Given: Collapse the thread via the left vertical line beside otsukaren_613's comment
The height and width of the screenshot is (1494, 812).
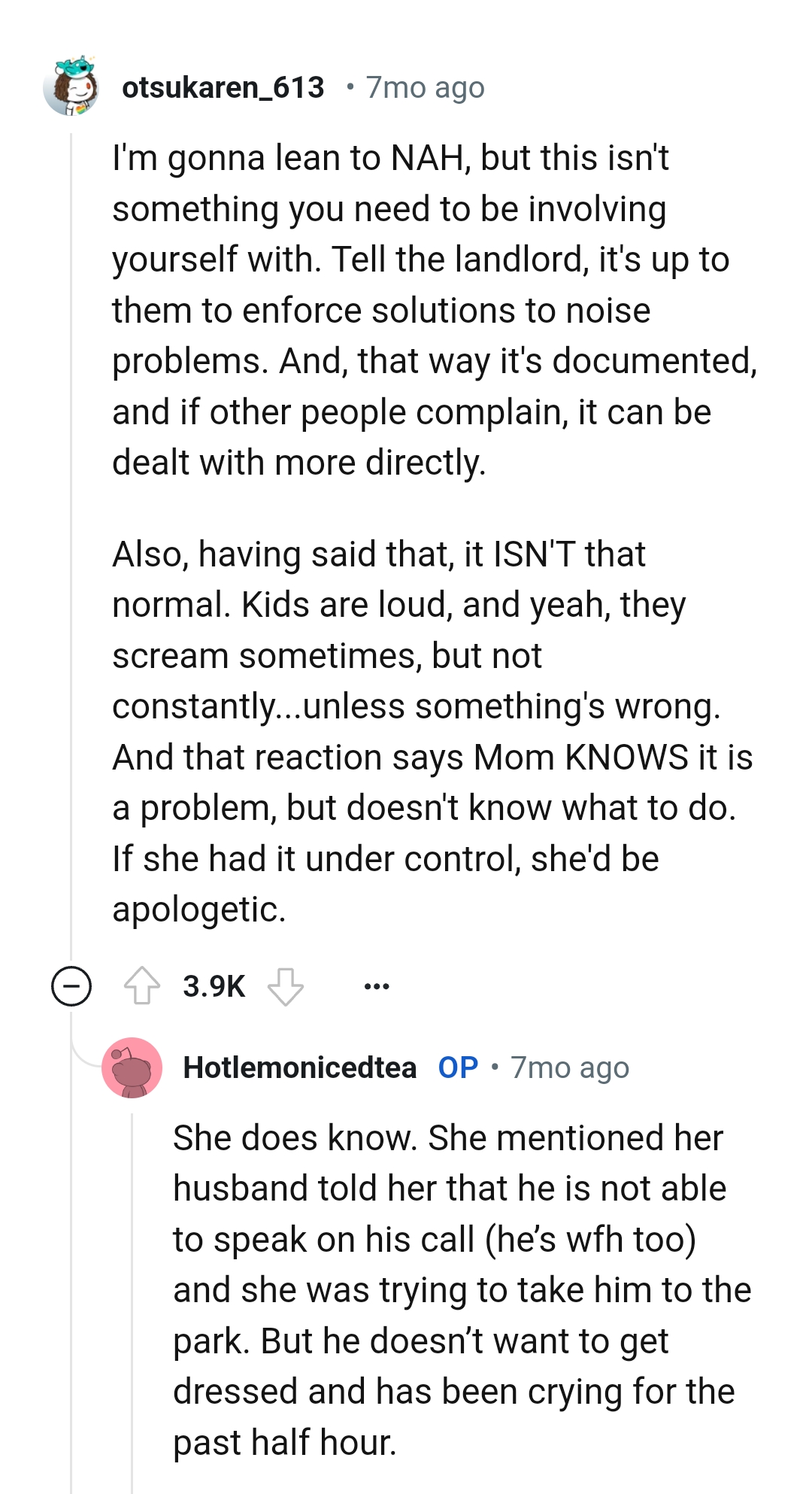Looking at the screenshot, I should (x=71, y=527).
